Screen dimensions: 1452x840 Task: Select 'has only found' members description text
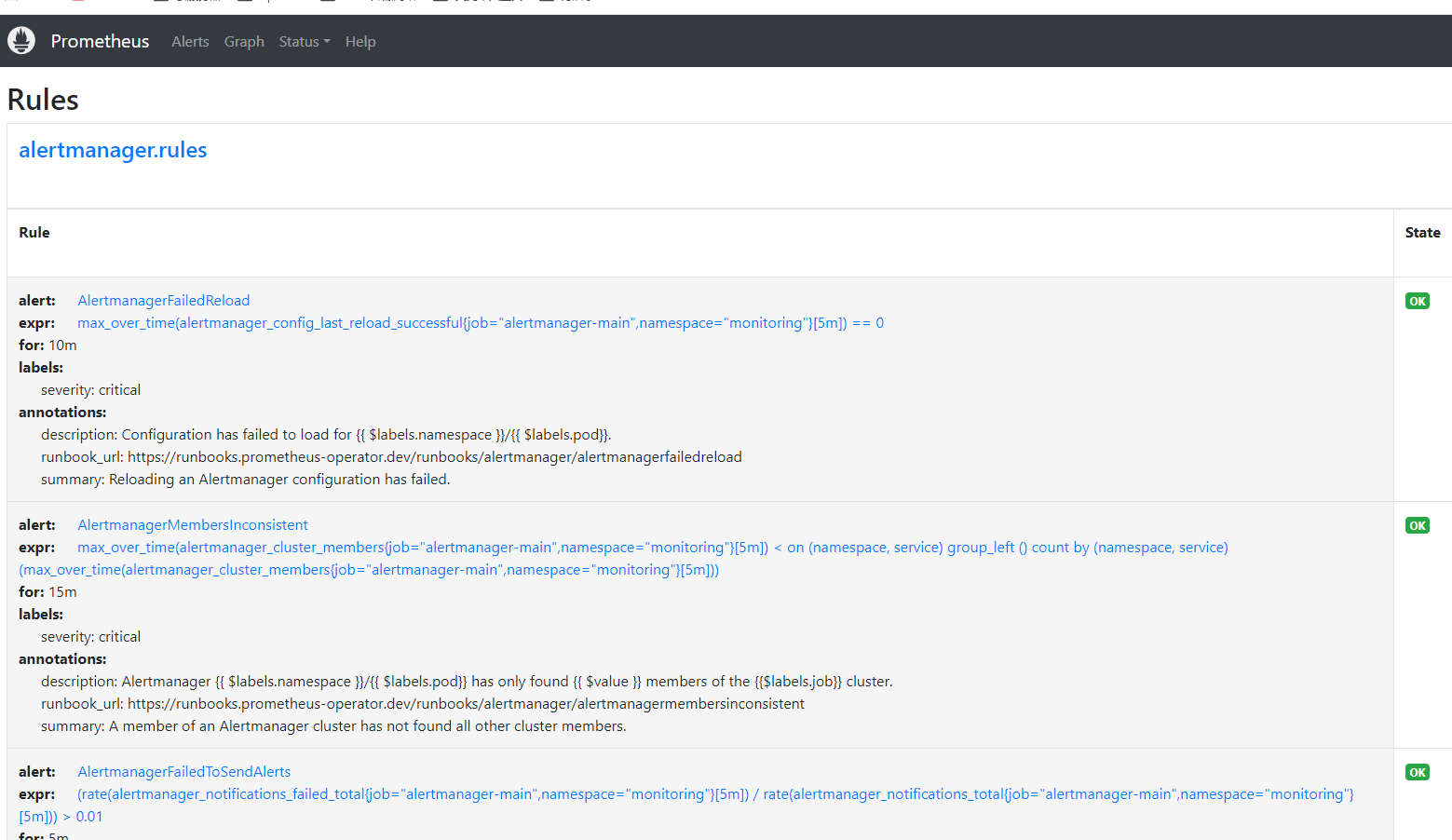click(x=467, y=682)
